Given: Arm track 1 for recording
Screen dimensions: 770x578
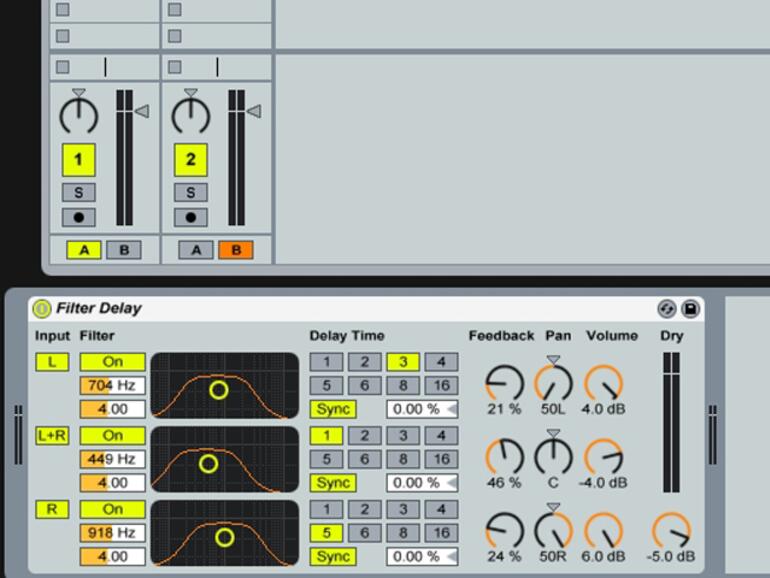Looking at the screenshot, I should [x=79, y=217].
